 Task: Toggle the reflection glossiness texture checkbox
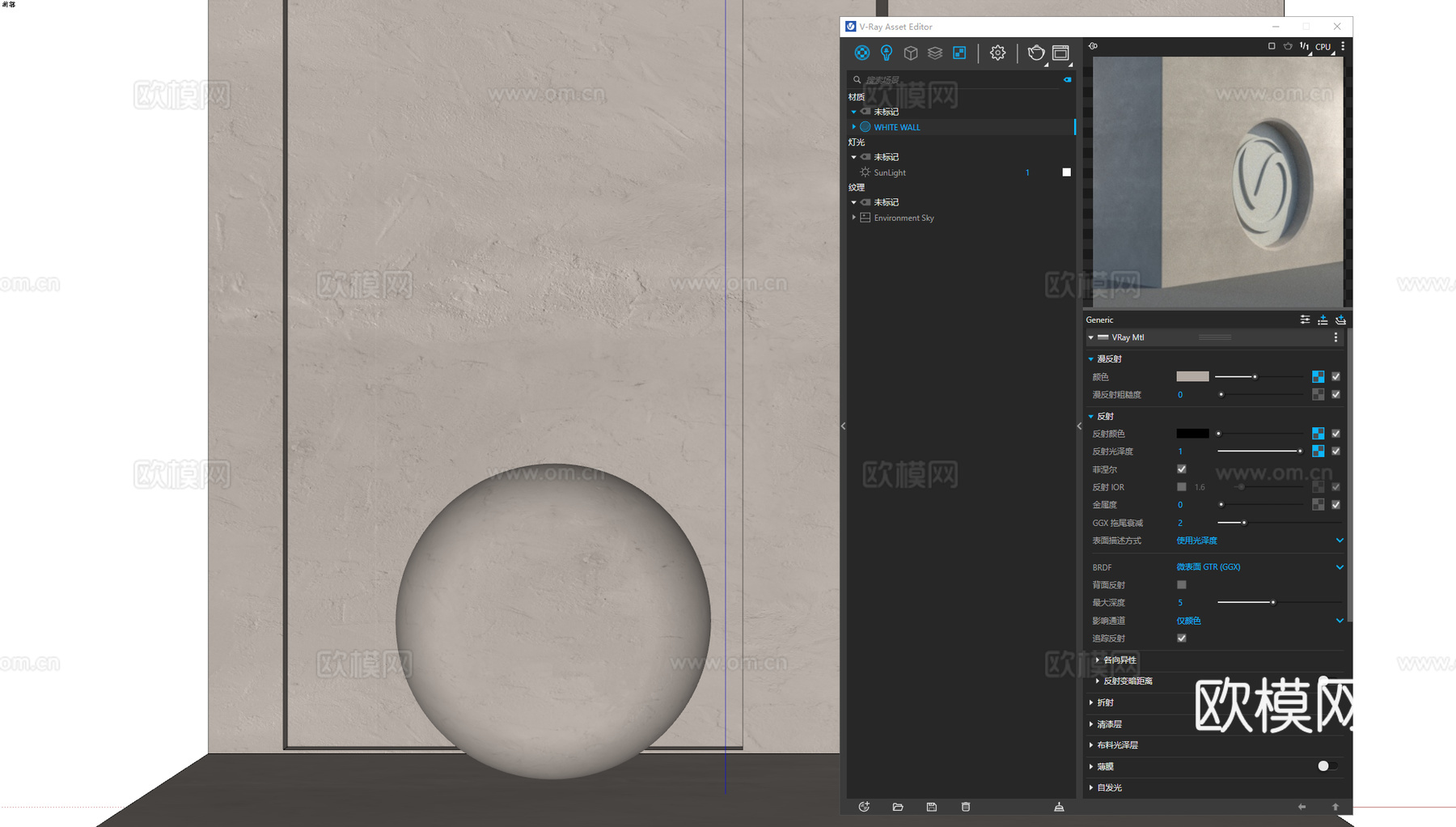(1336, 452)
